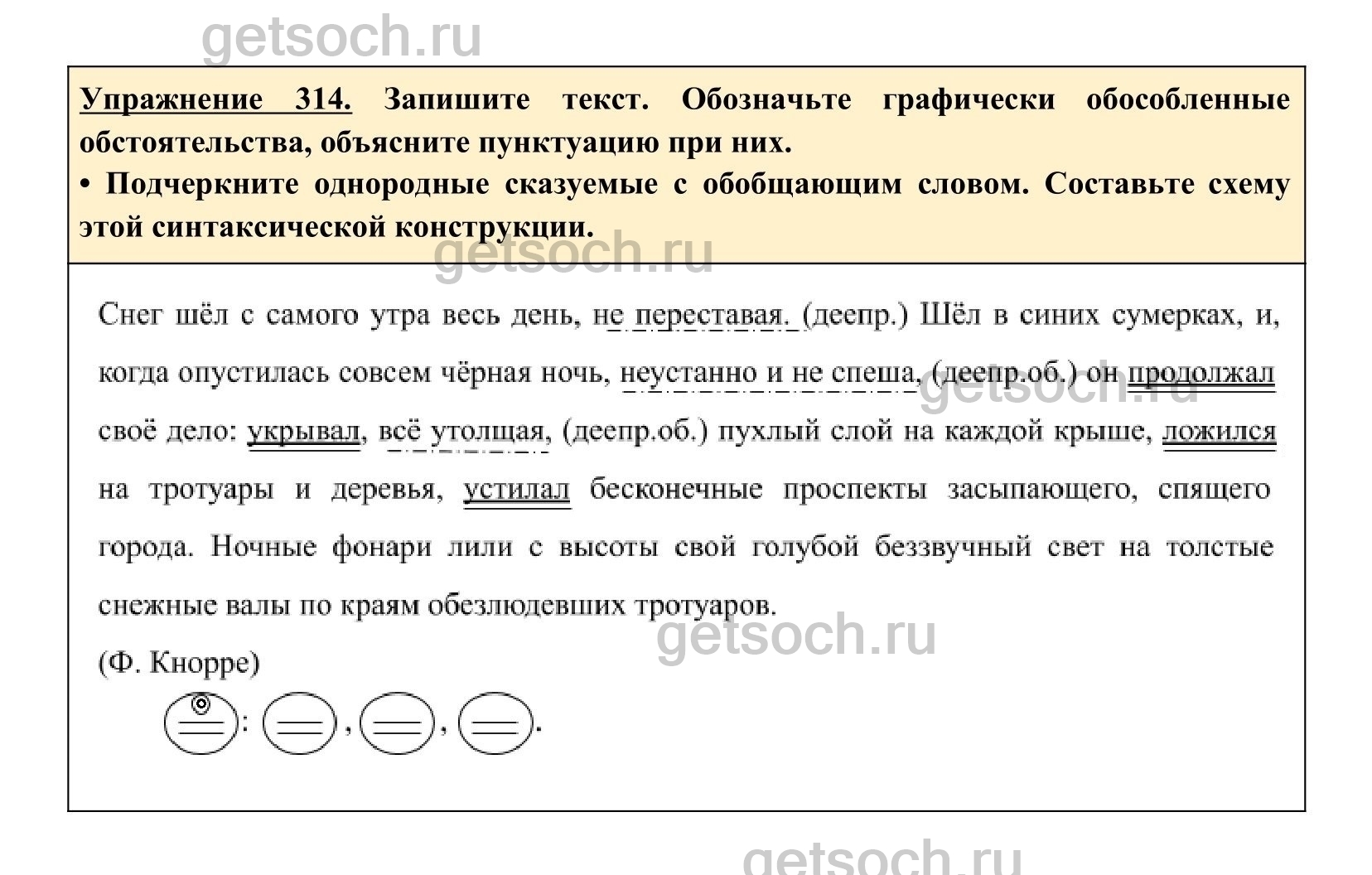This screenshot has height=875, width=1372.
Task: Click the double-underlined word 'продолжал'
Action: click(1201, 373)
